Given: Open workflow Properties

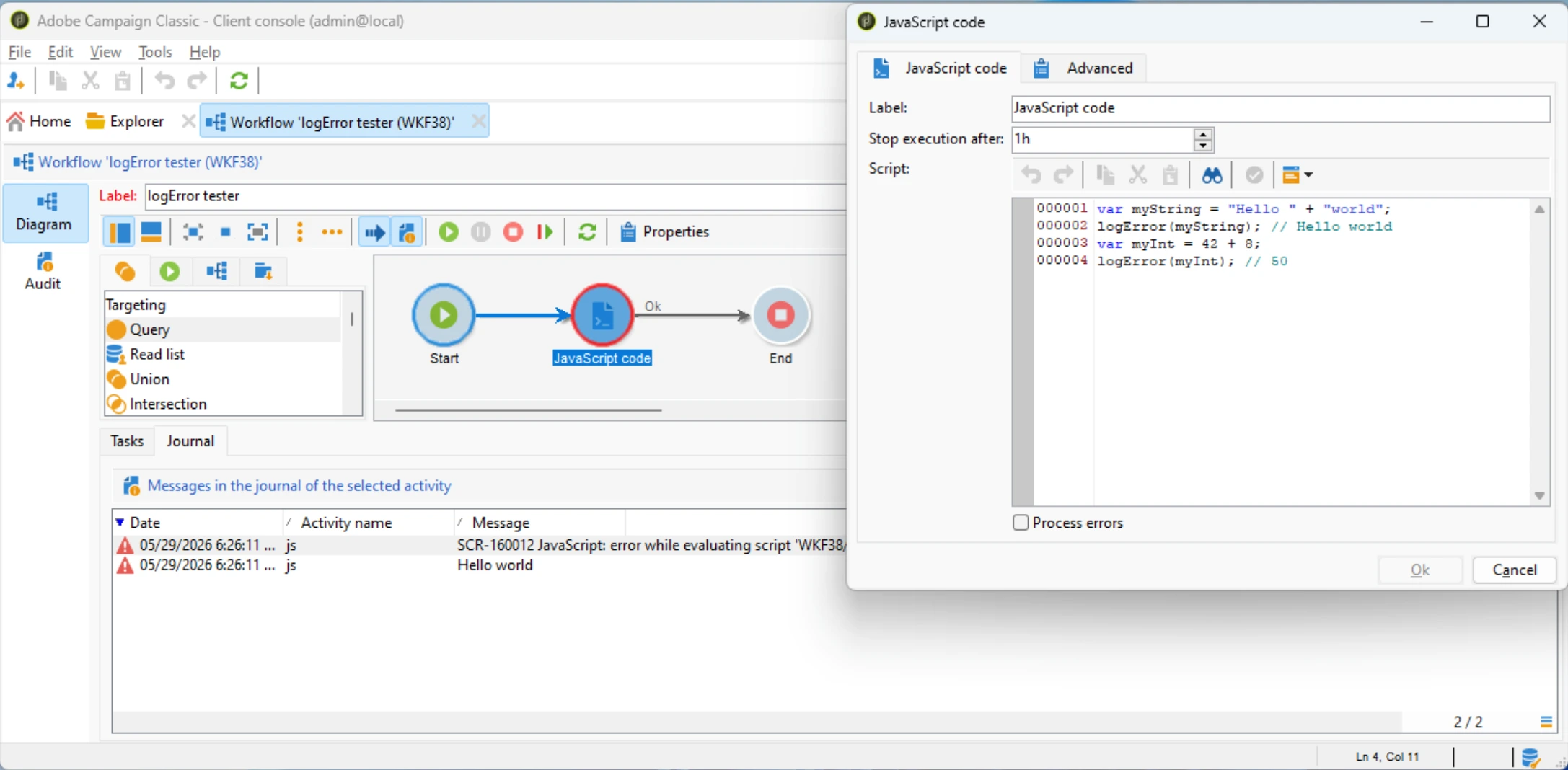Looking at the screenshot, I should click(x=665, y=231).
